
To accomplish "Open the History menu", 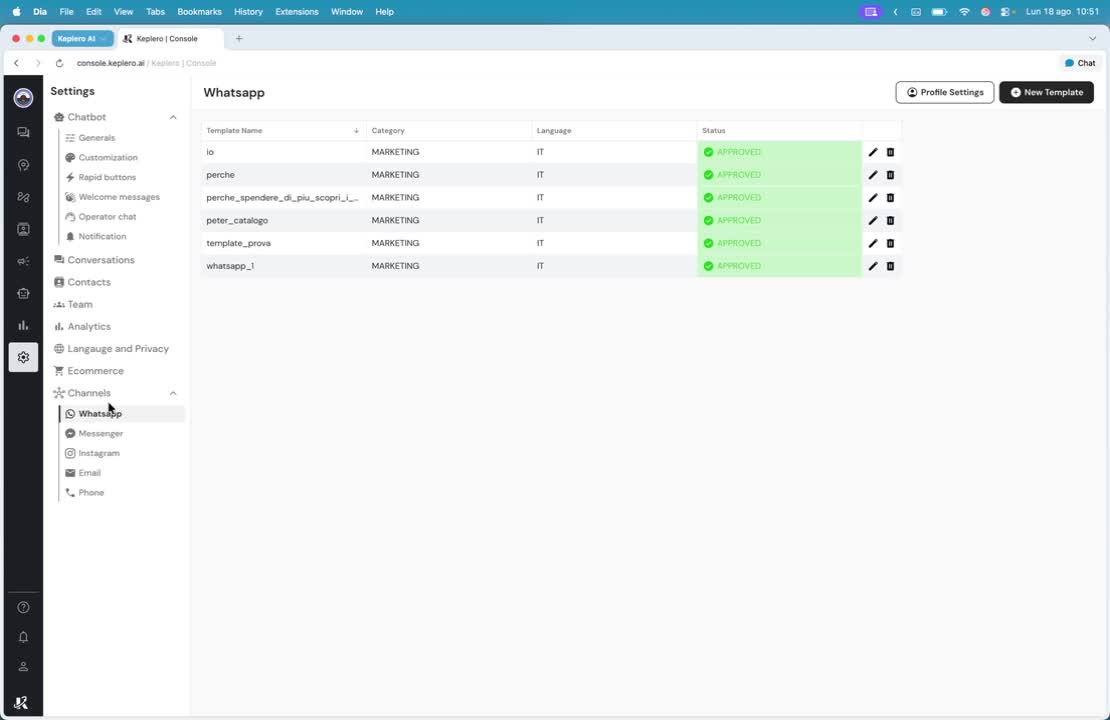I will tap(248, 11).
